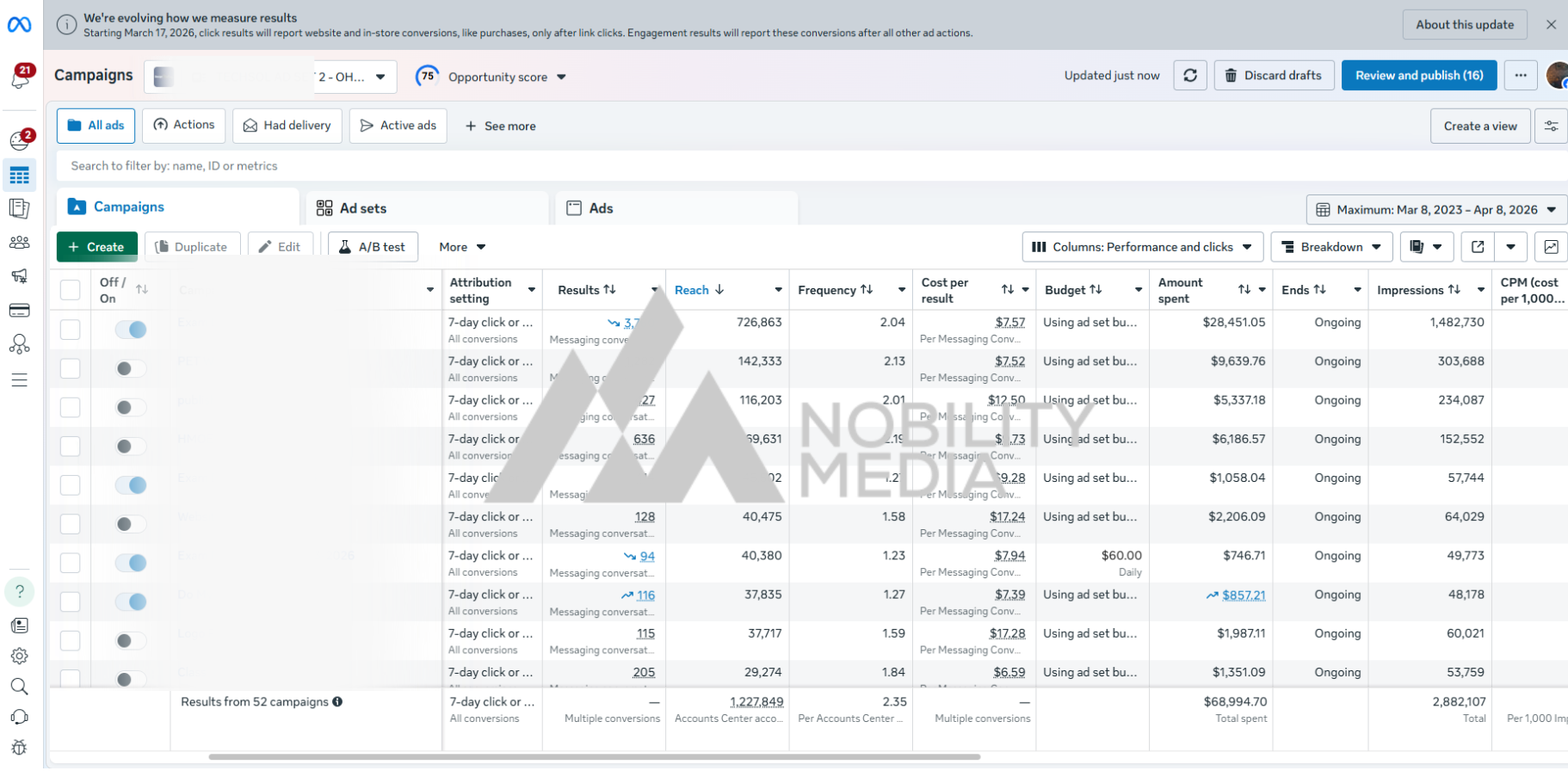
Task: Toggle campaign with $1,058.04 spent off
Action: point(131,485)
